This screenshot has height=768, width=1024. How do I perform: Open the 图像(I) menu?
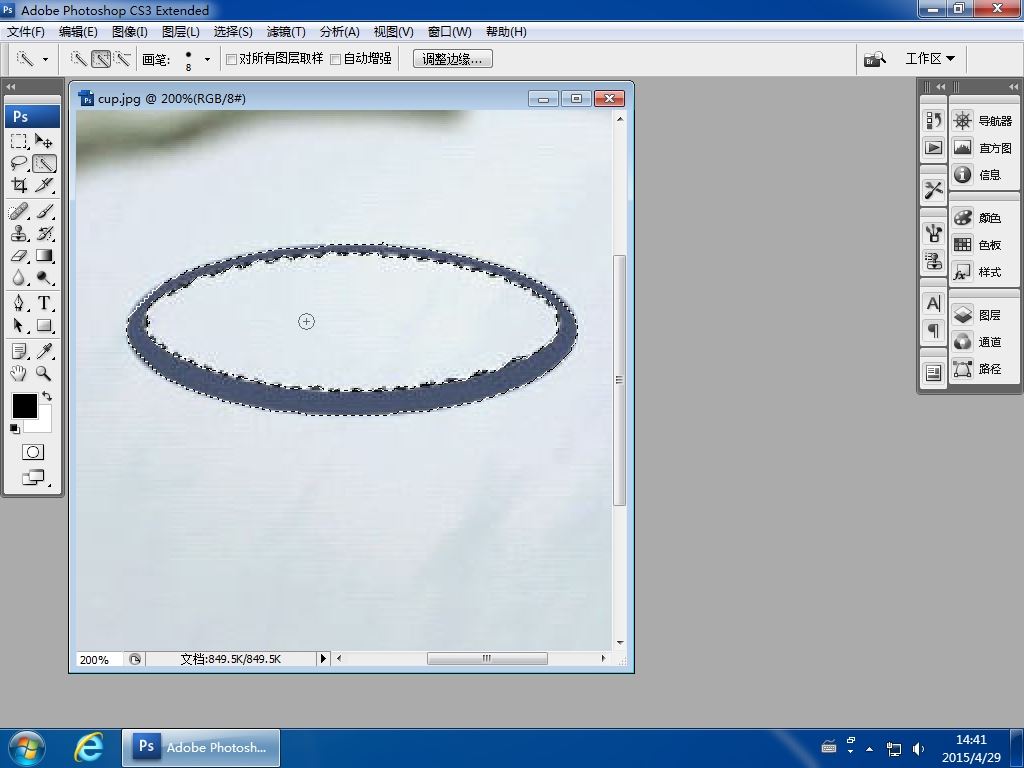129,32
